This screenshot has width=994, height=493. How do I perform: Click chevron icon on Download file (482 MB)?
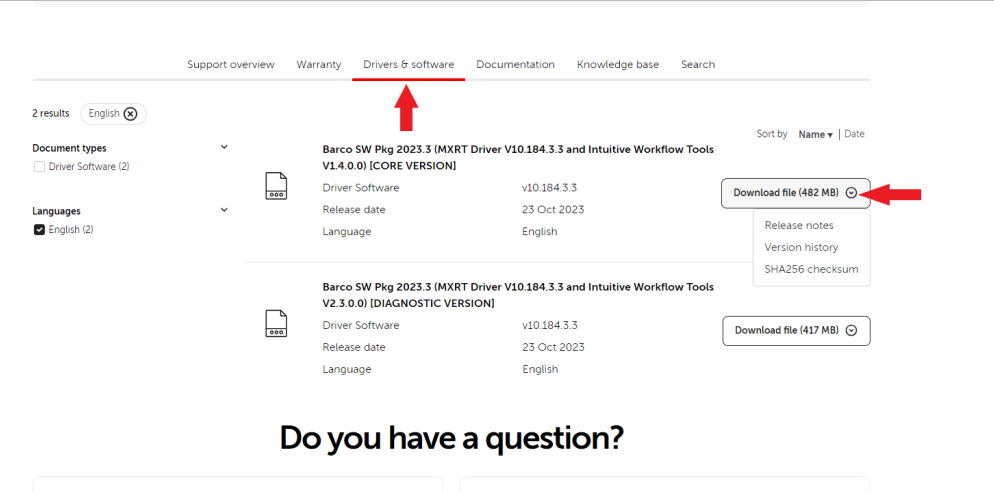[851, 193]
